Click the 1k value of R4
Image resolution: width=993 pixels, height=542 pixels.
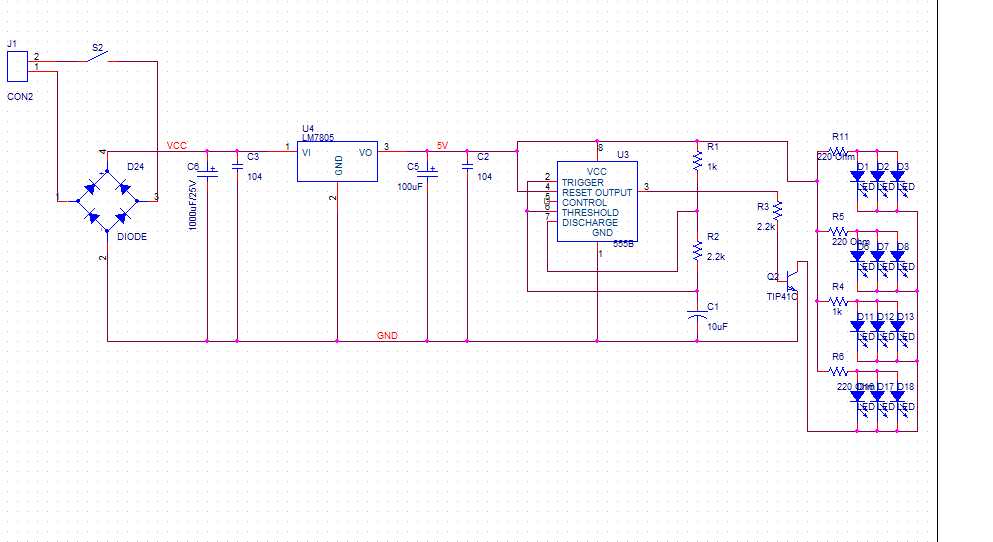[x=837, y=312]
